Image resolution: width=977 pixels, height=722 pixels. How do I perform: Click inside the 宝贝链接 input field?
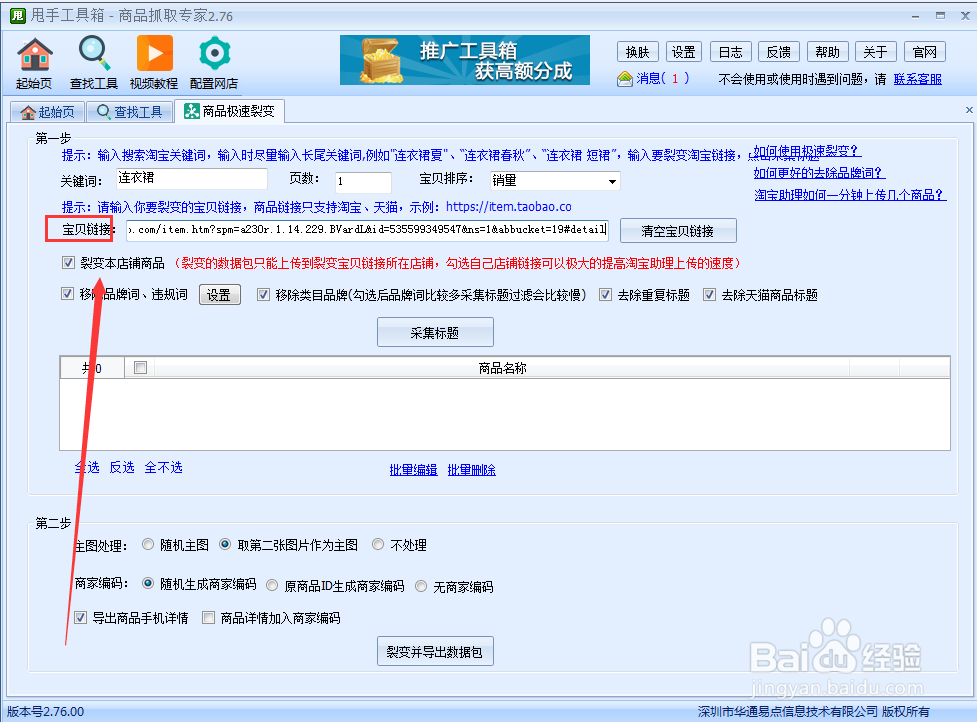[360, 230]
